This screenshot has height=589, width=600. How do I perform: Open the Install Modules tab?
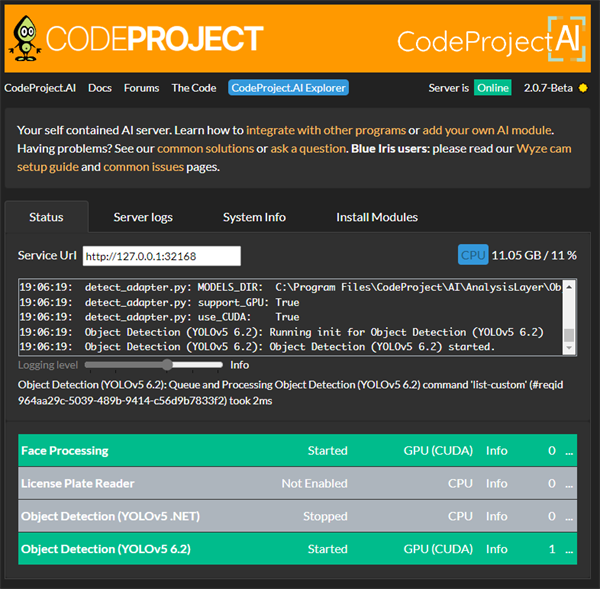[x=377, y=217]
